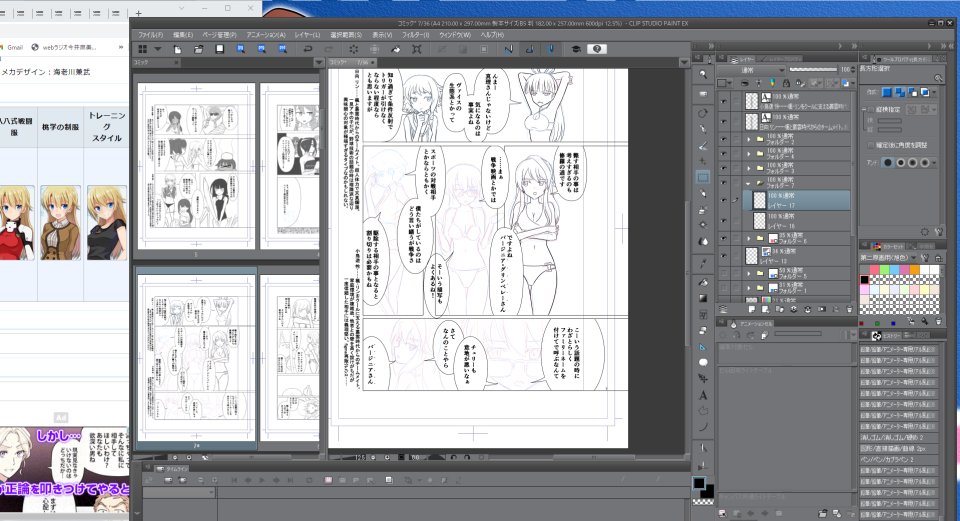The height and width of the screenshot is (521, 960).
Task: Click the Fill arrow icon in command bar
Action: [396, 49]
